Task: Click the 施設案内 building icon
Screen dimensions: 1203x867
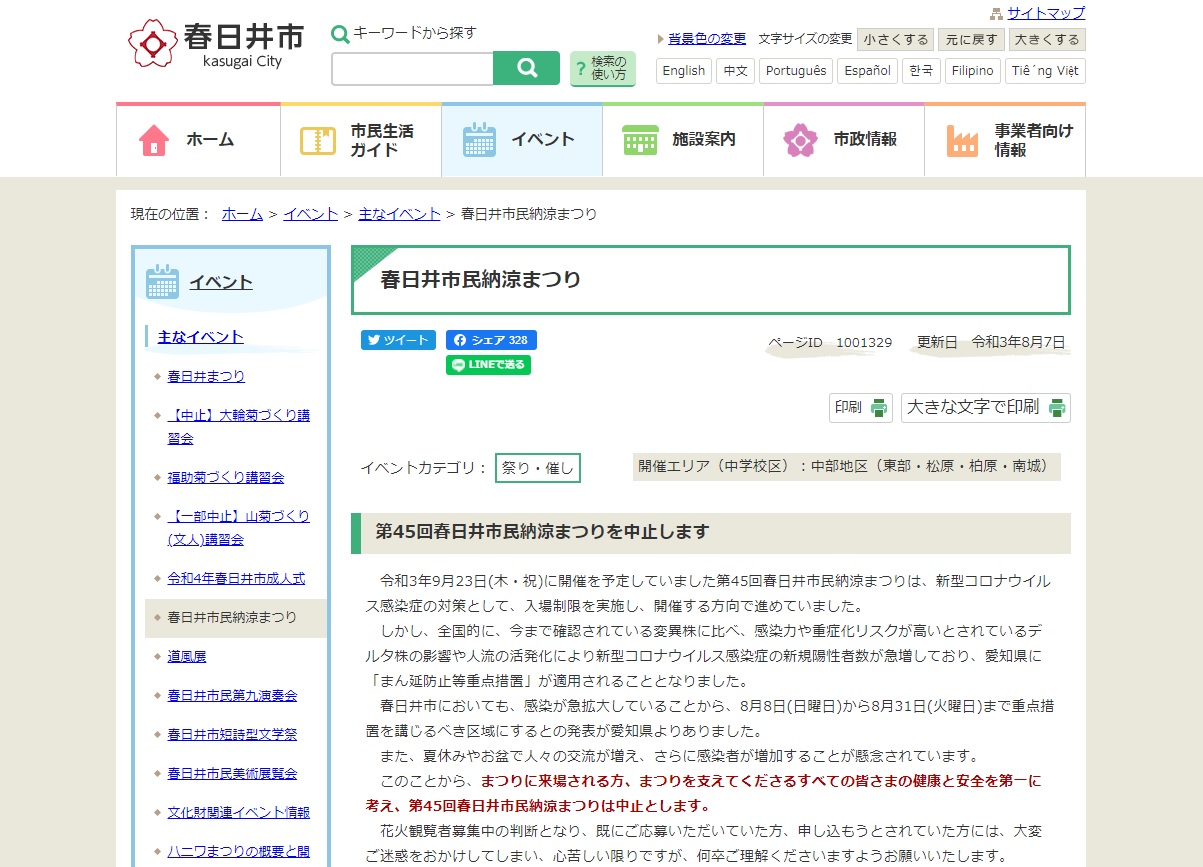Action: coord(640,140)
